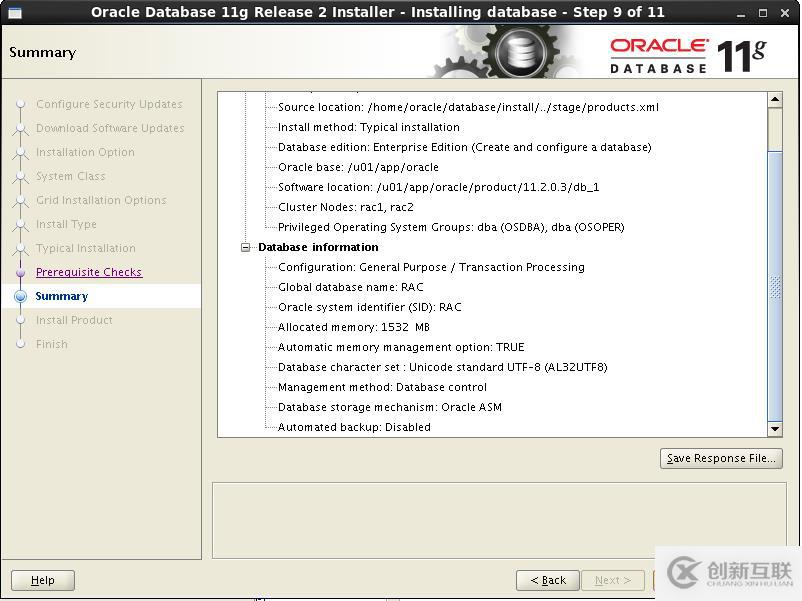The image size is (802, 601).
Task: Select 'Database information' heading
Action: (318, 247)
